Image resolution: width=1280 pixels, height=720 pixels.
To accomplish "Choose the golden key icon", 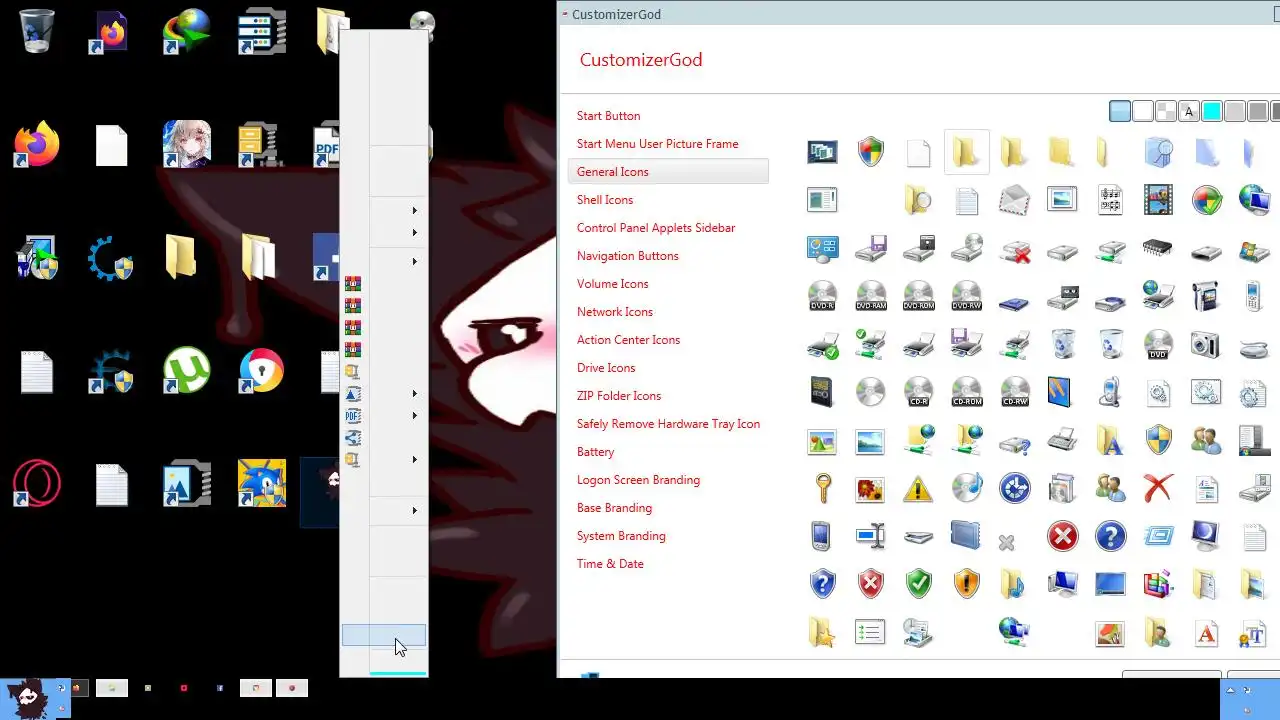I will pyautogui.click(x=822, y=488).
